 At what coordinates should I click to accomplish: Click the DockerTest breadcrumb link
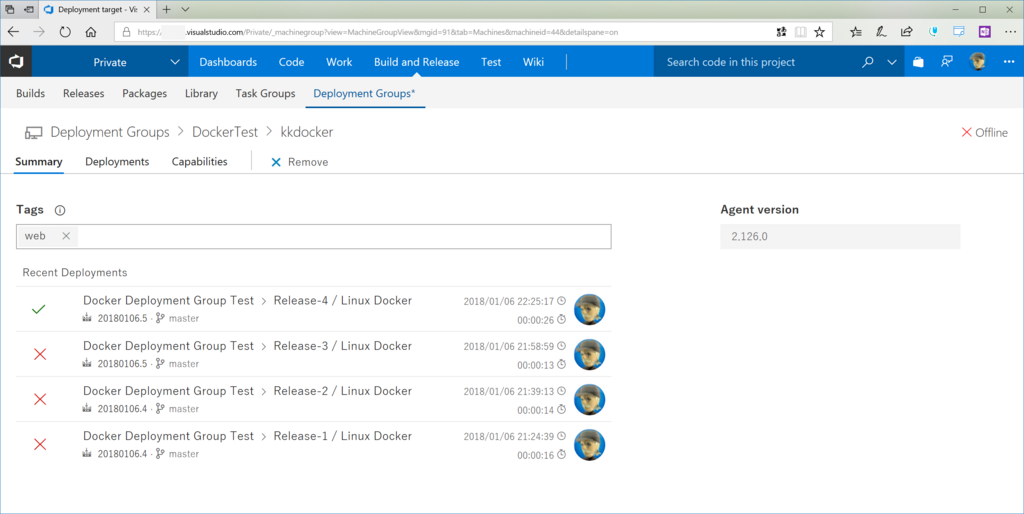[225, 132]
